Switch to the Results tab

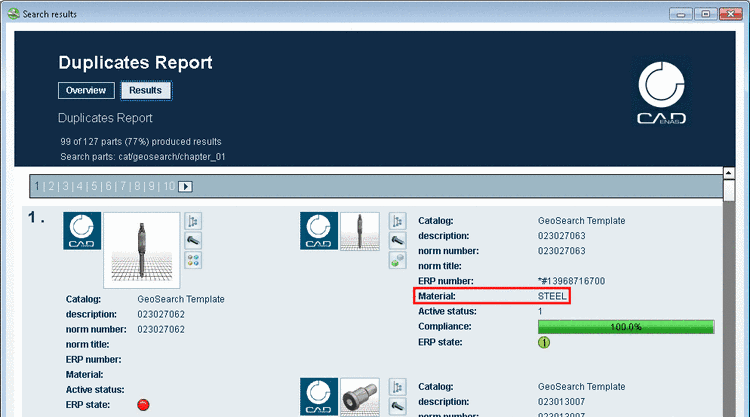(145, 90)
